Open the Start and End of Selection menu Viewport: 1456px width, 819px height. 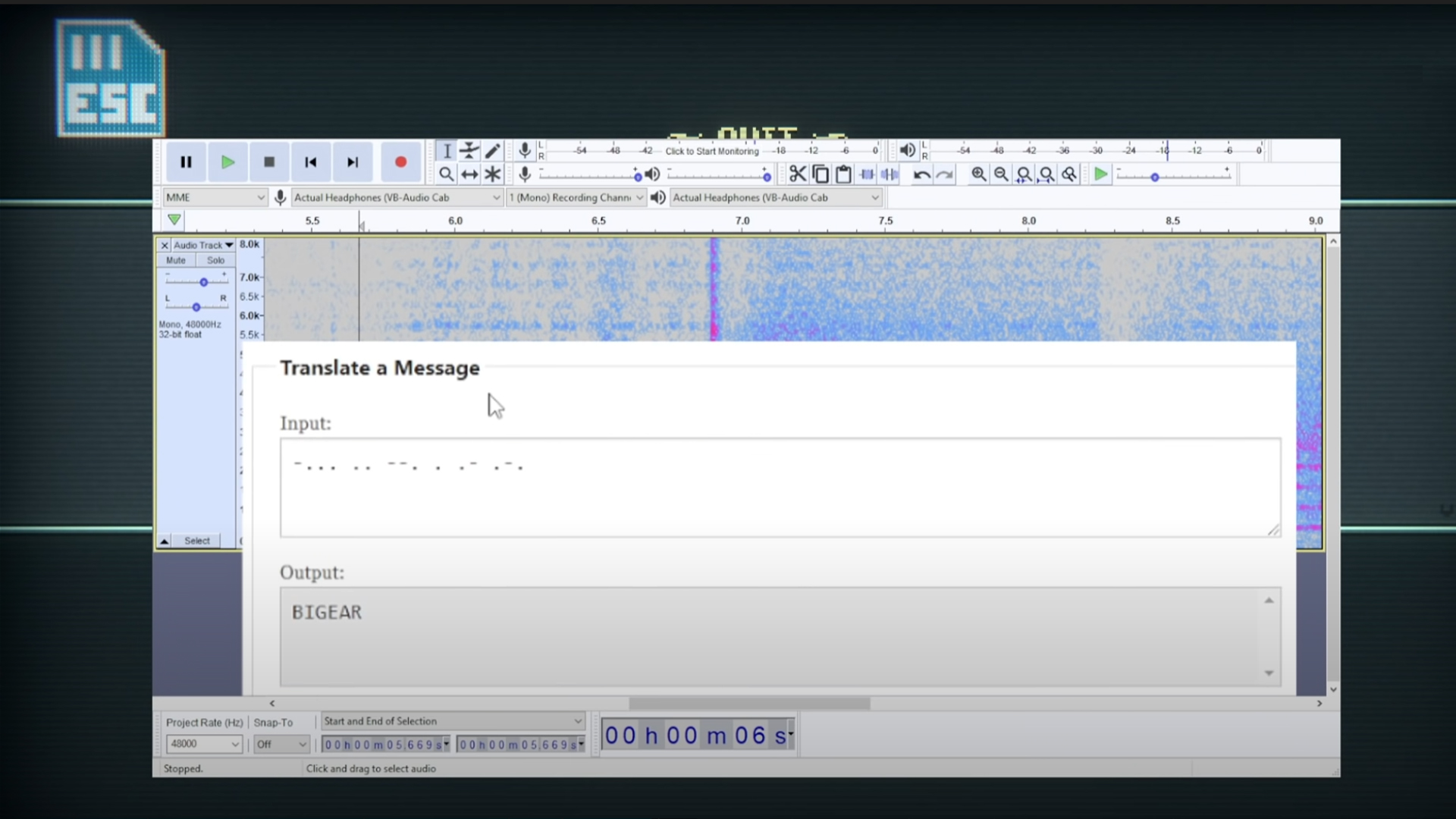(x=453, y=721)
